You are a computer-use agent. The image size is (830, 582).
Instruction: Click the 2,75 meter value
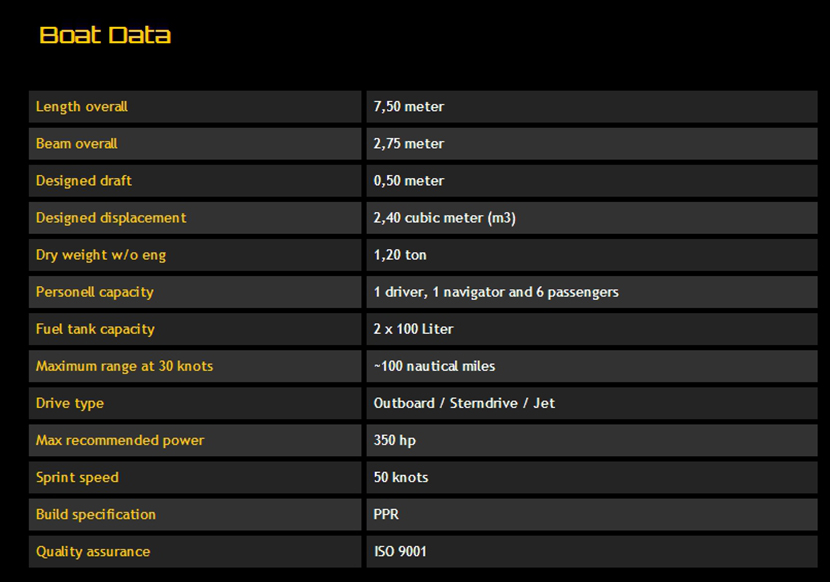point(409,144)
